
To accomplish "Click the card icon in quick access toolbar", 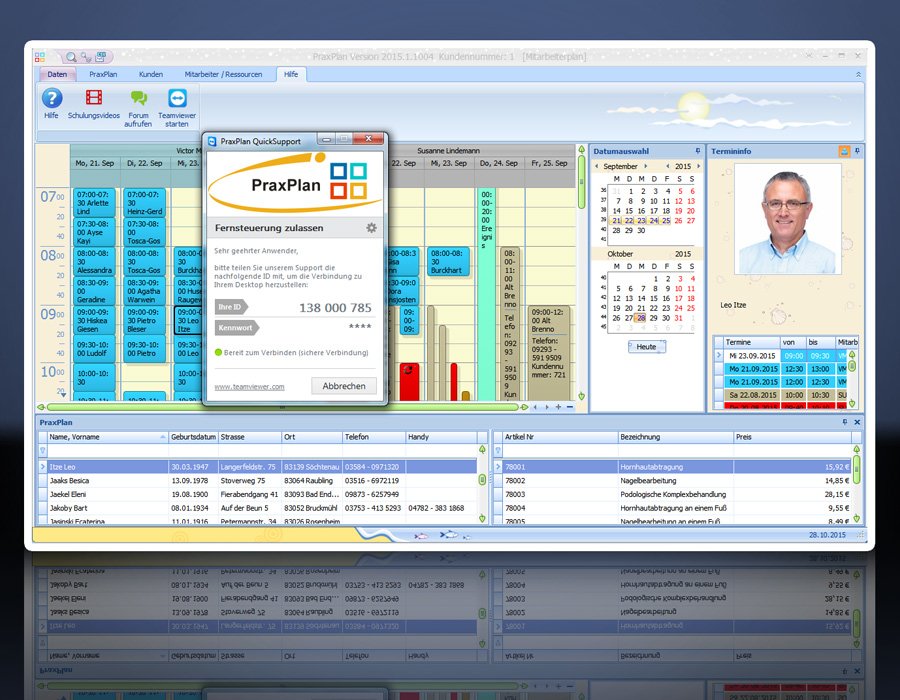I will coord(101,56).
